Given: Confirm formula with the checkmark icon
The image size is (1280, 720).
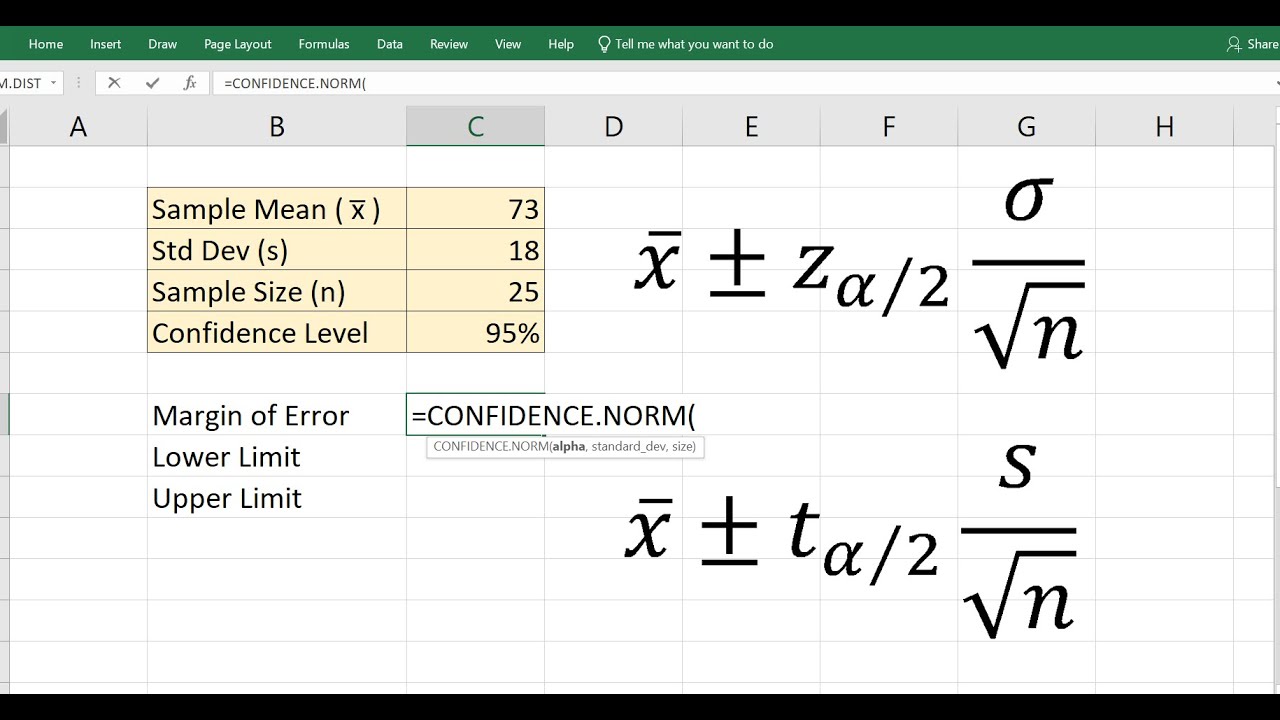Looking at the screenshot, I should (x=152, y=83).
